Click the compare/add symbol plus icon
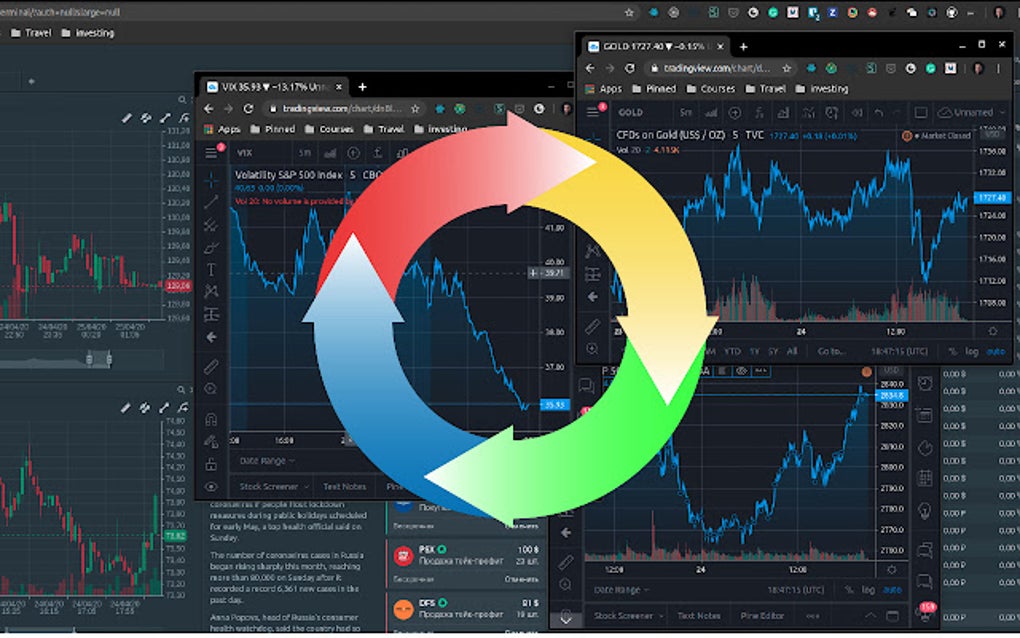1020x638 pixels. point(733,112)
